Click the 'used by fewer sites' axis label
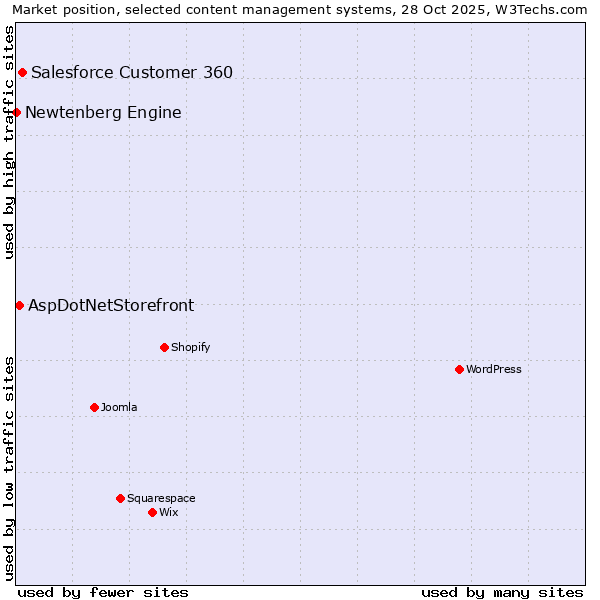Screen dimensions: 600x600 [x=103, y=592]
